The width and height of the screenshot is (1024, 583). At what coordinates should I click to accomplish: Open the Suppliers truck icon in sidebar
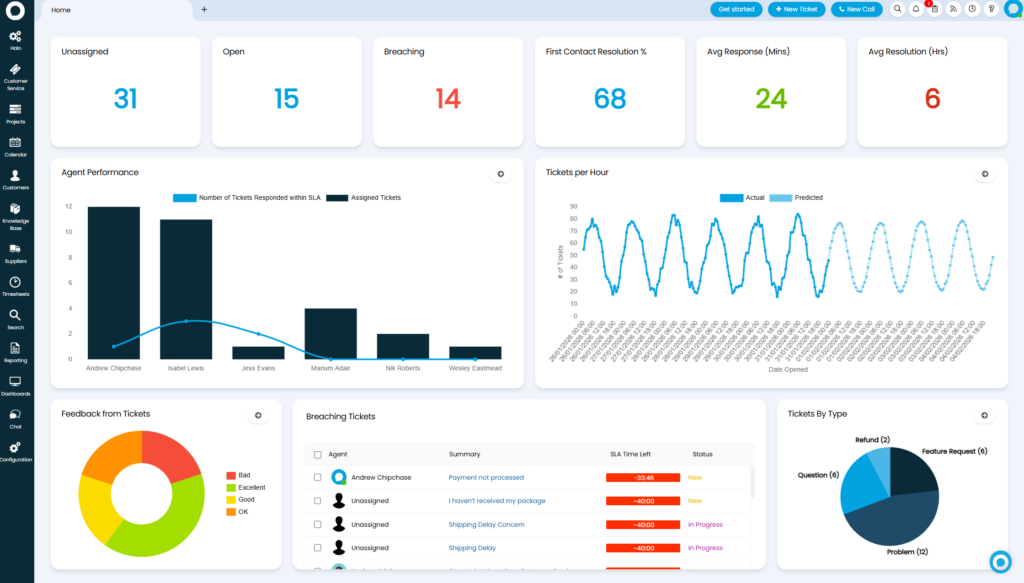(16, 251)
